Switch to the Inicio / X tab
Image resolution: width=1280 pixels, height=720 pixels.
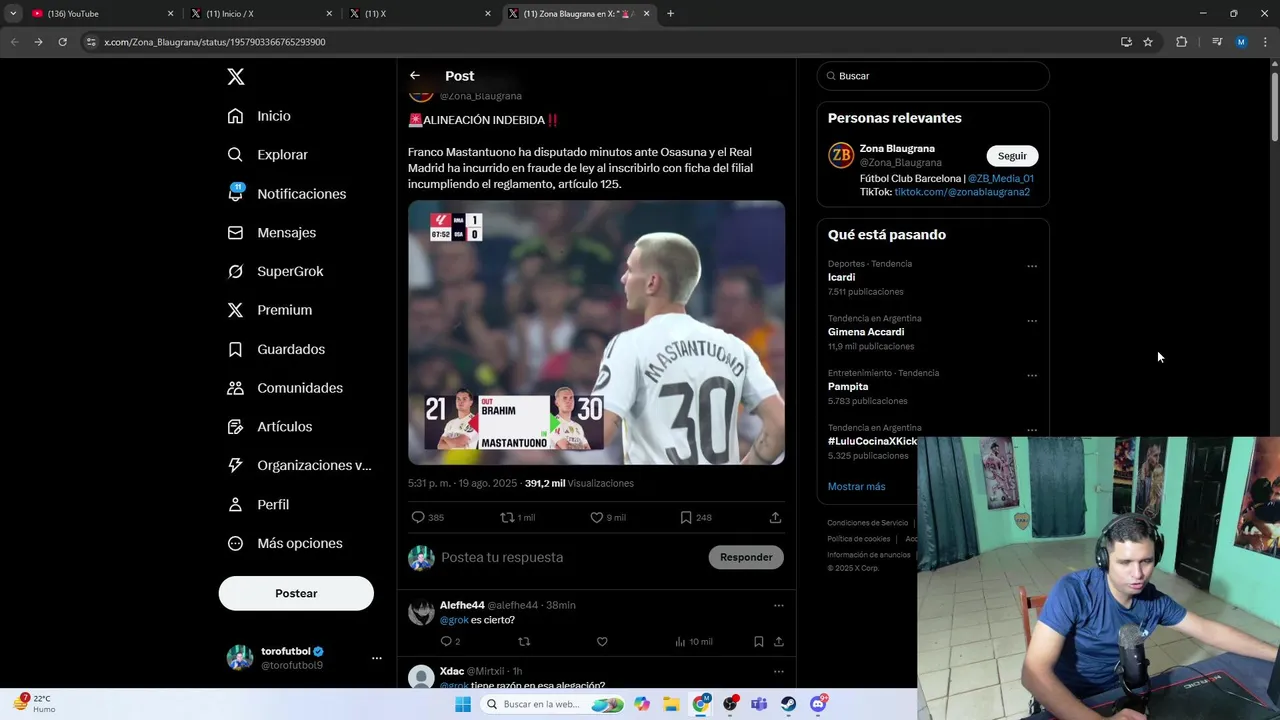tap(260, 14)
